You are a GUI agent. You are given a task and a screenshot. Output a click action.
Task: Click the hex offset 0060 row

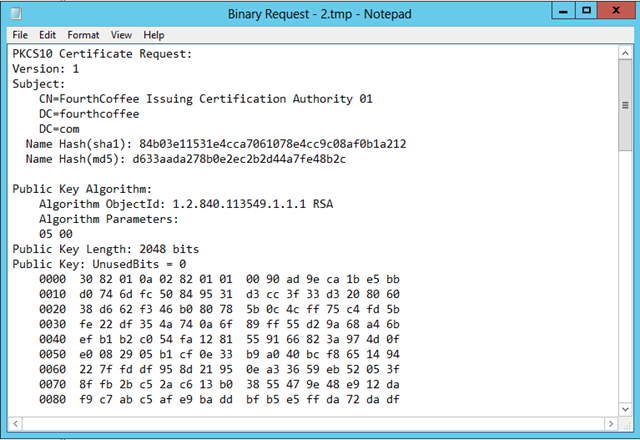click(x=219, y=369)
